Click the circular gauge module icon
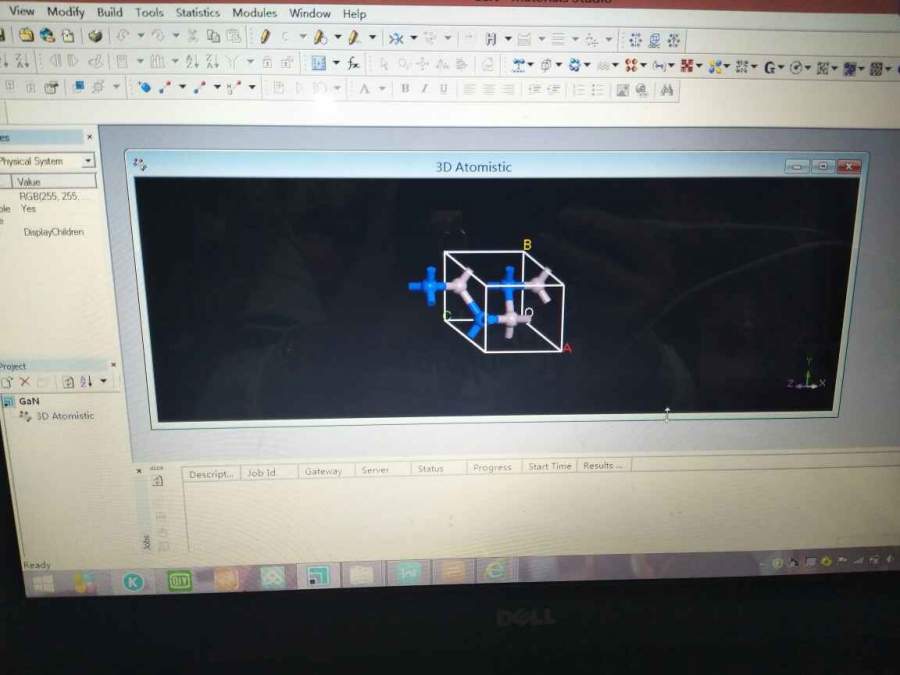The image size is (900, 675). [796, 68]
